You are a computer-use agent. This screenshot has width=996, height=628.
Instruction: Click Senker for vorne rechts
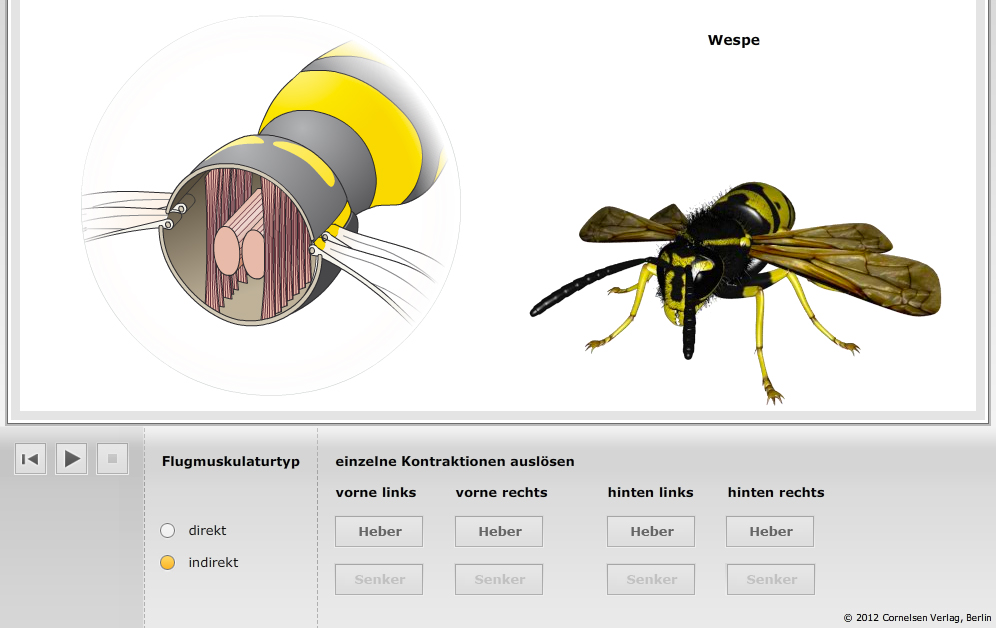pyautogui.click(x=499, y=580)
